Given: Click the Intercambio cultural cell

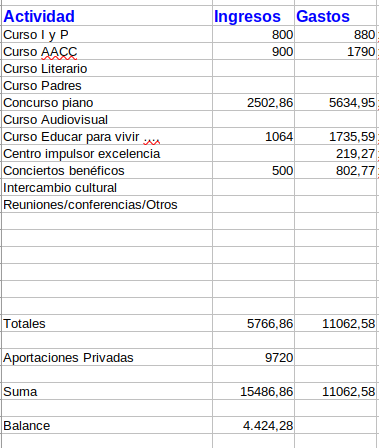Looking at the screenshot, I should click(107, 187).
